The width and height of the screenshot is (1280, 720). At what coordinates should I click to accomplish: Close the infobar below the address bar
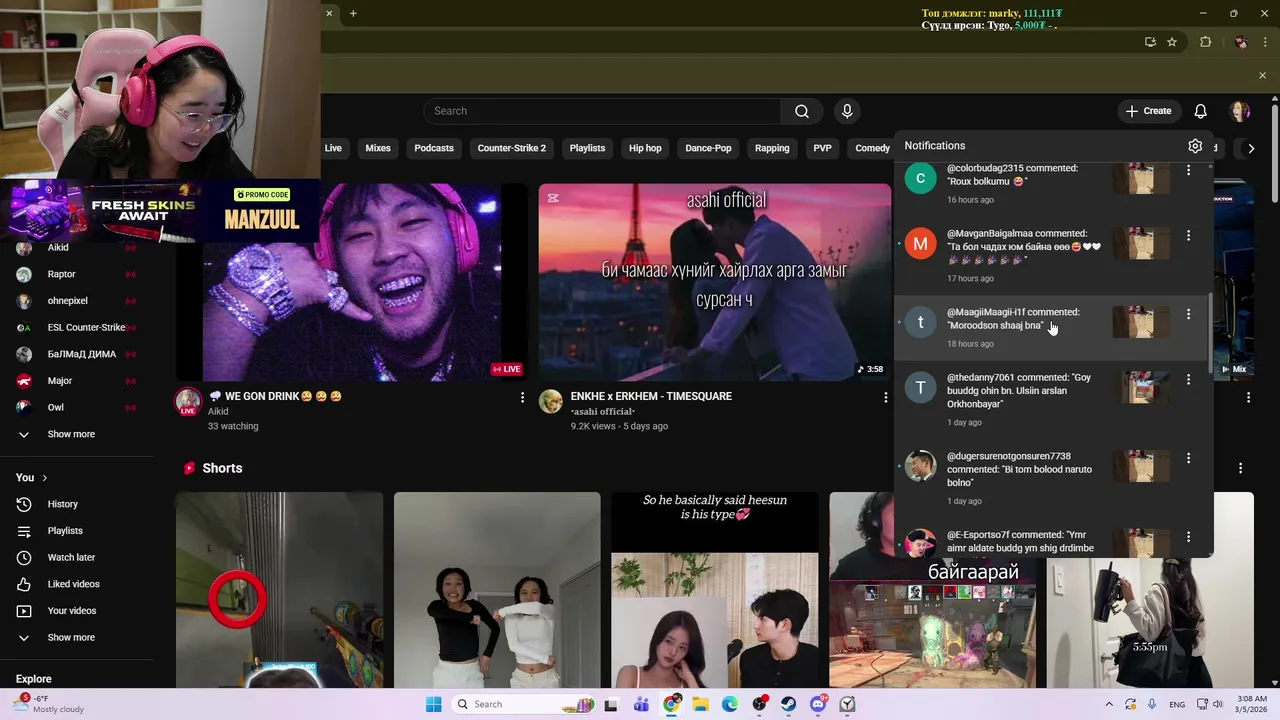click(x=1262, y=75)
